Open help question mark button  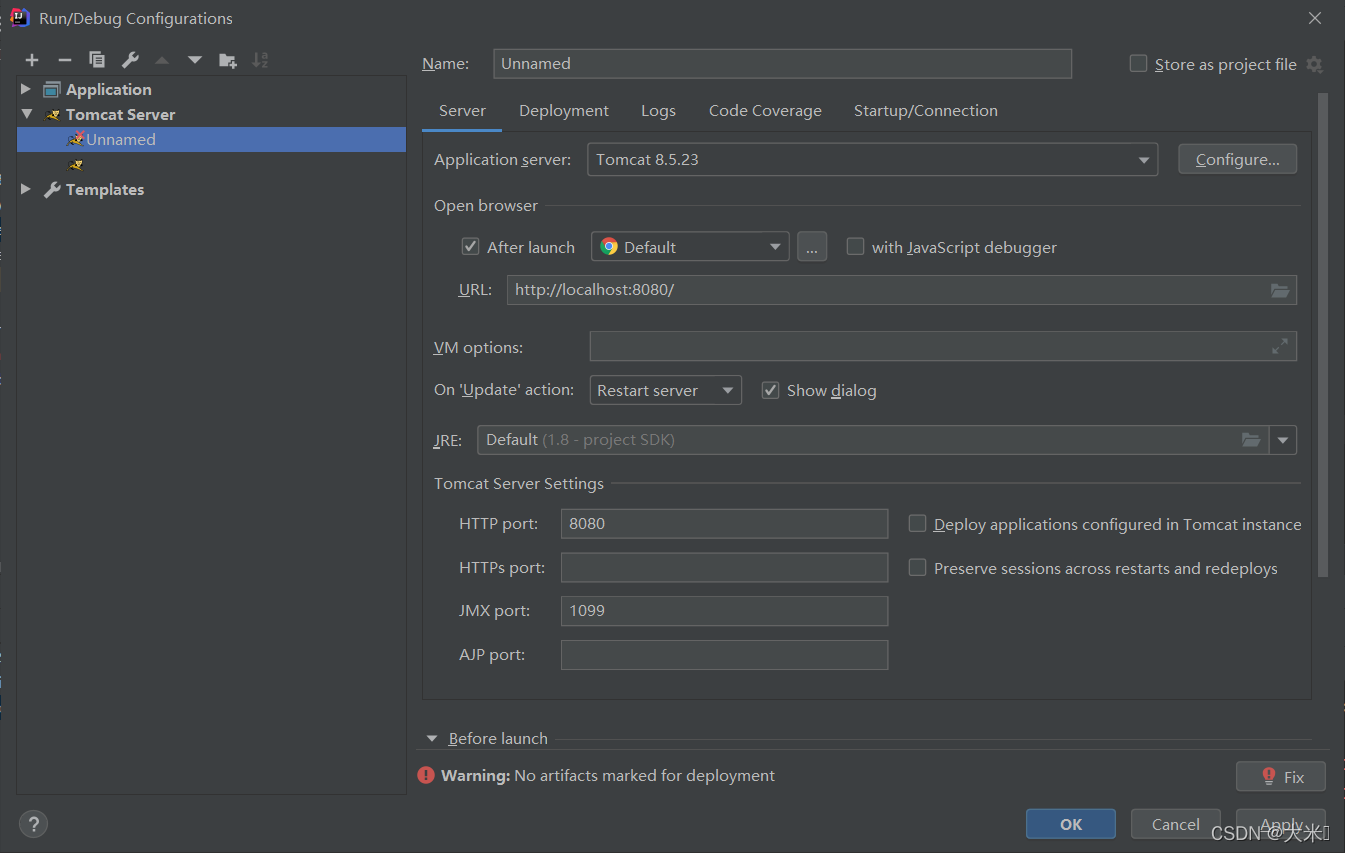click(33, 824)
